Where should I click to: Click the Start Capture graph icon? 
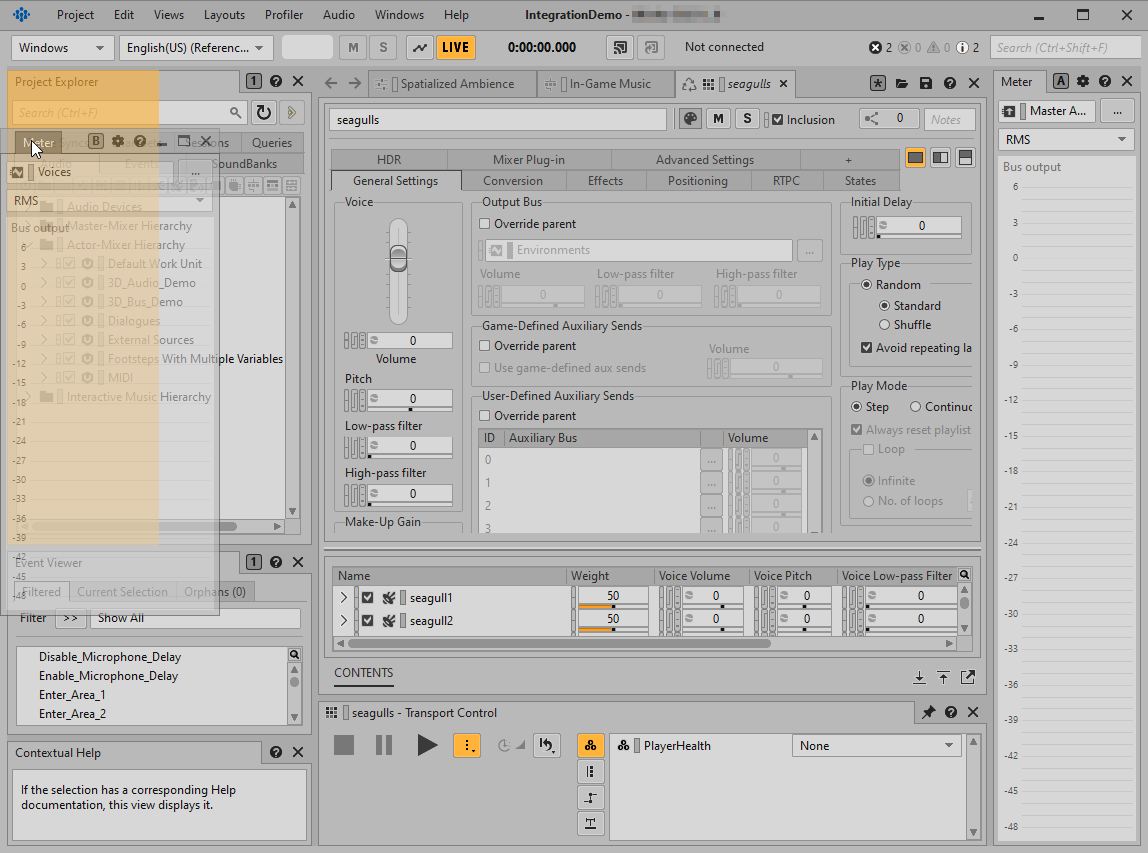coord(420,47)
